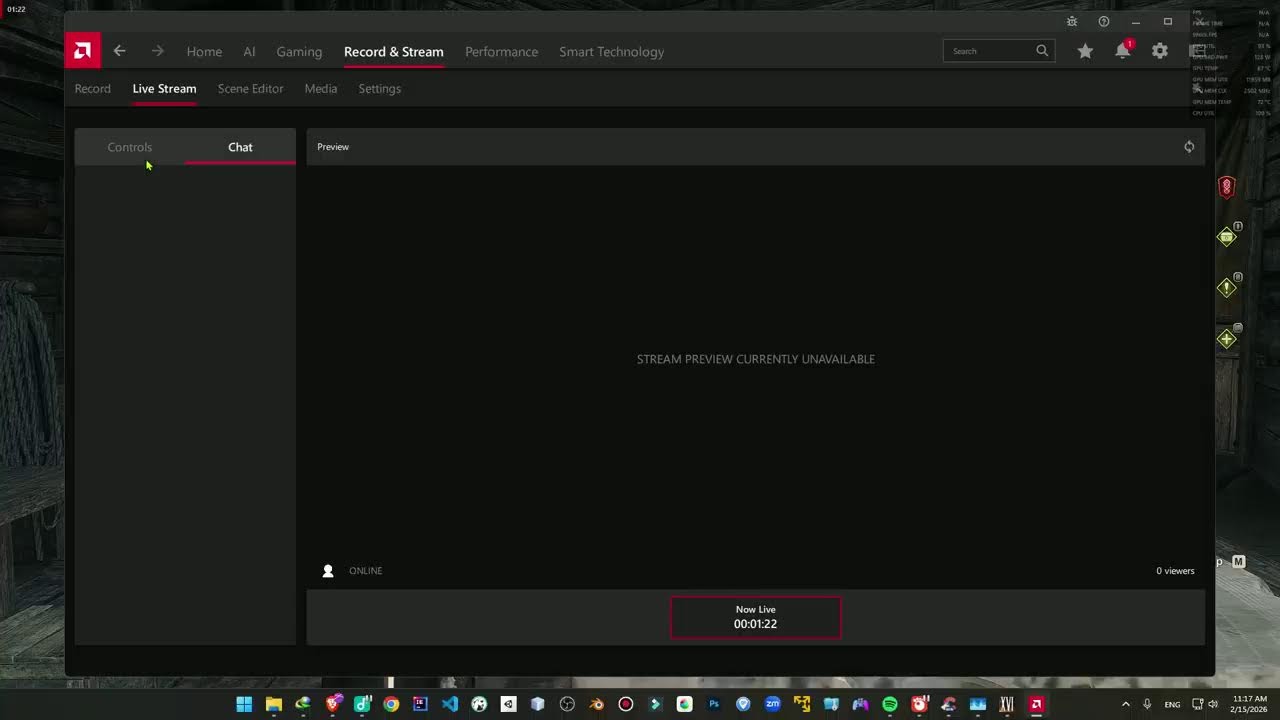This screenshot has height=720, width=1280.
Task: Launch Brave browser from taskbar
Action: coord(333,704)
